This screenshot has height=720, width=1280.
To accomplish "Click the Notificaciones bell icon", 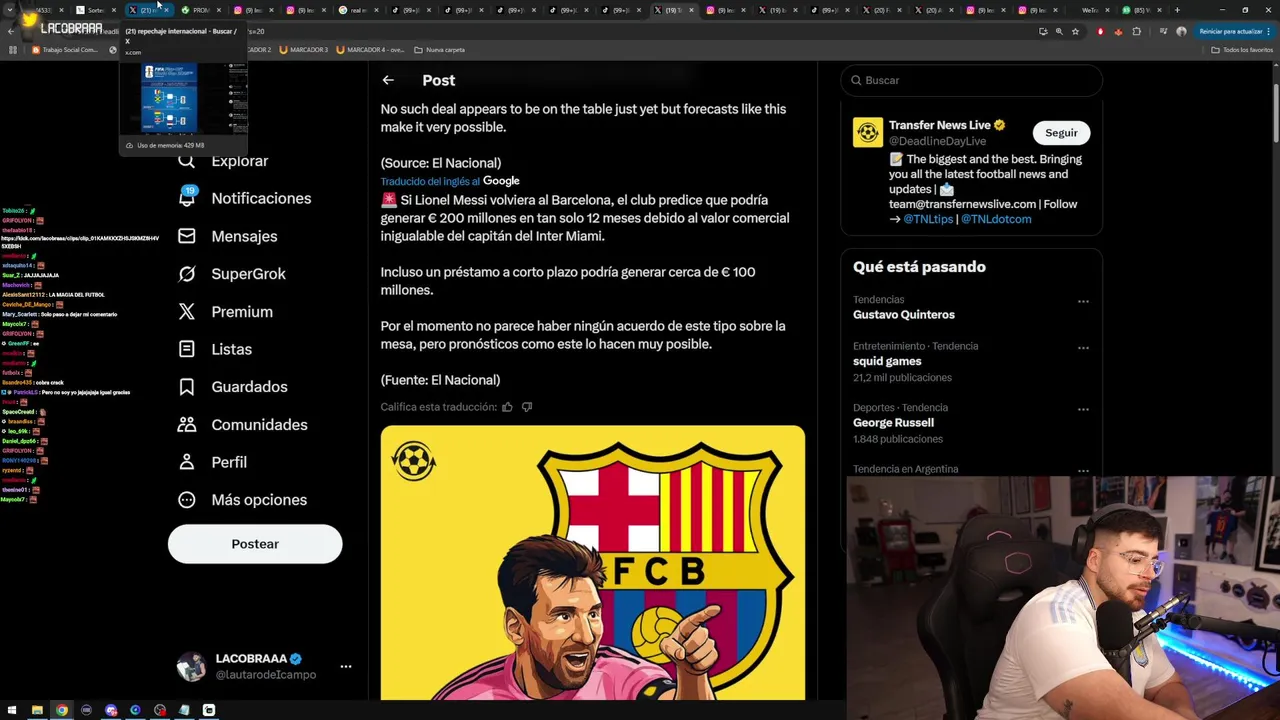I will click(x=187, y=198).
